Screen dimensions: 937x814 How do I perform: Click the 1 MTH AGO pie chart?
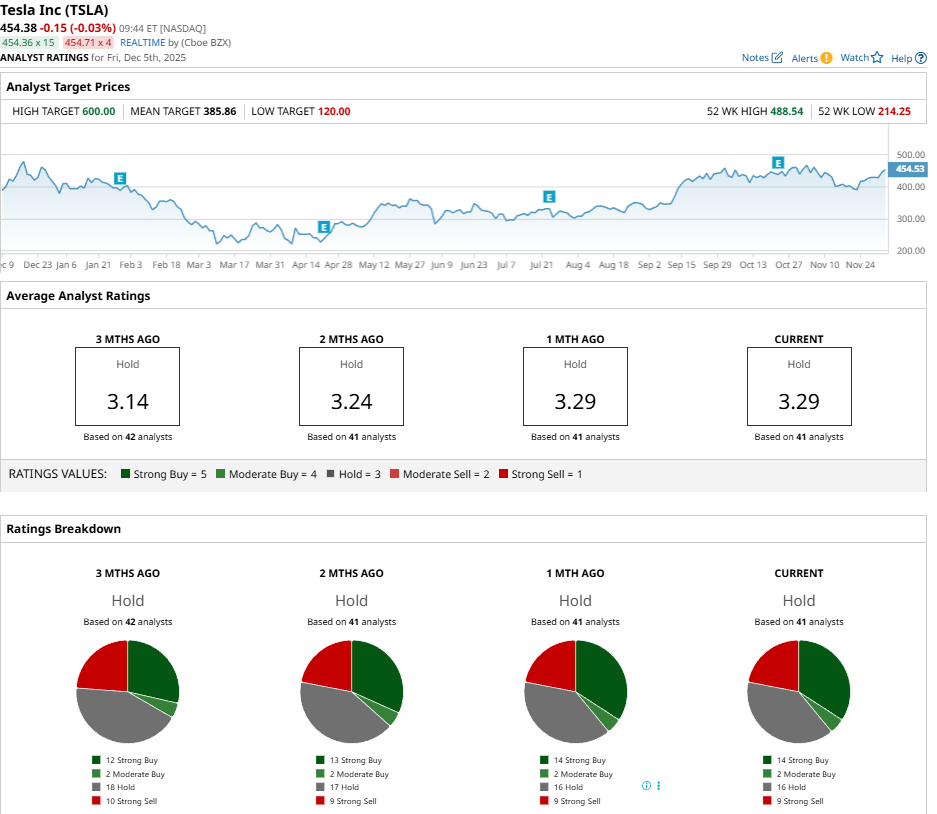(x=575, y=691)
